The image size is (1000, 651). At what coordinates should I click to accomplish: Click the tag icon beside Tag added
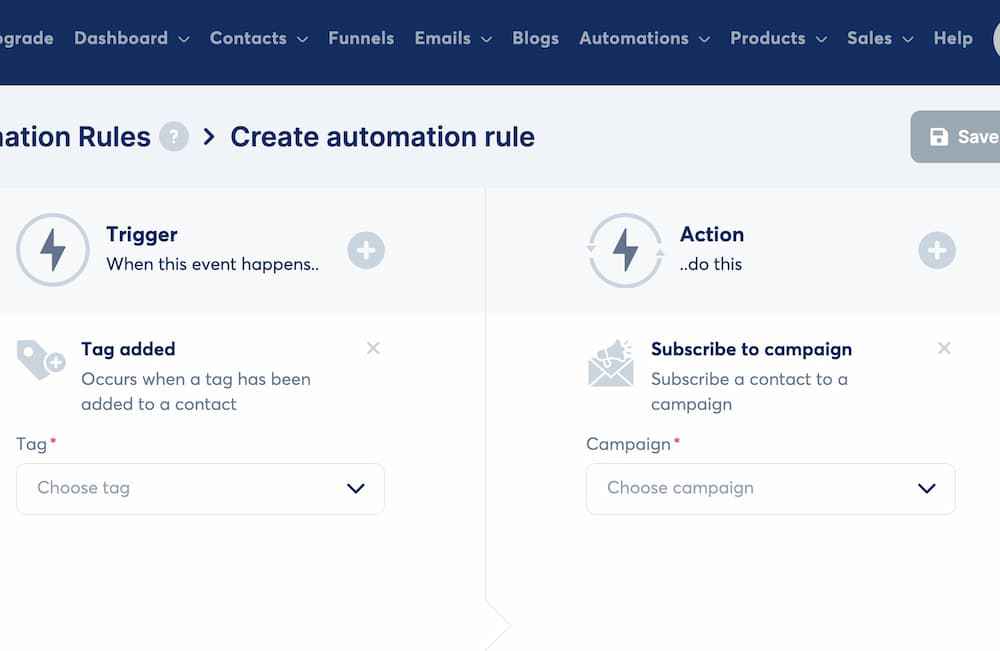[x=38, y=360]
